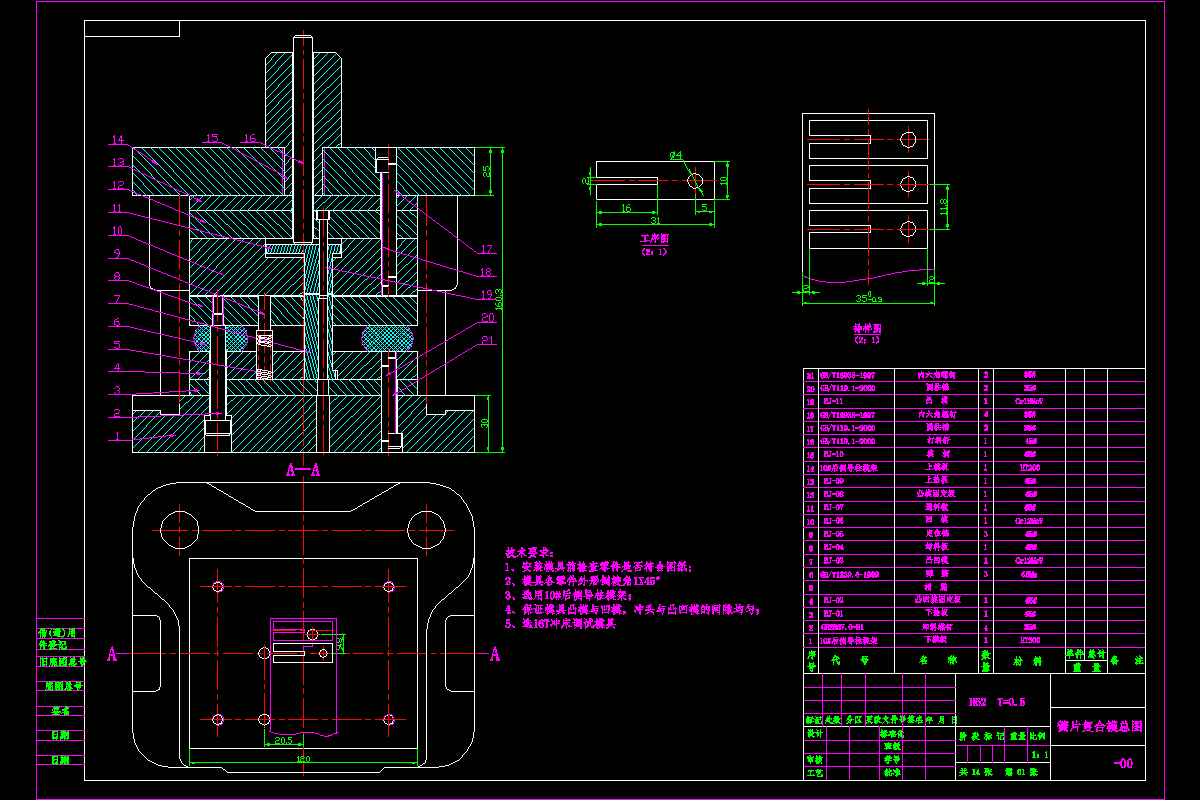Viewport: 1200px width, 800px height.
Task: Click Cr12MoV material in row 19
Action: coord(1029,399)
